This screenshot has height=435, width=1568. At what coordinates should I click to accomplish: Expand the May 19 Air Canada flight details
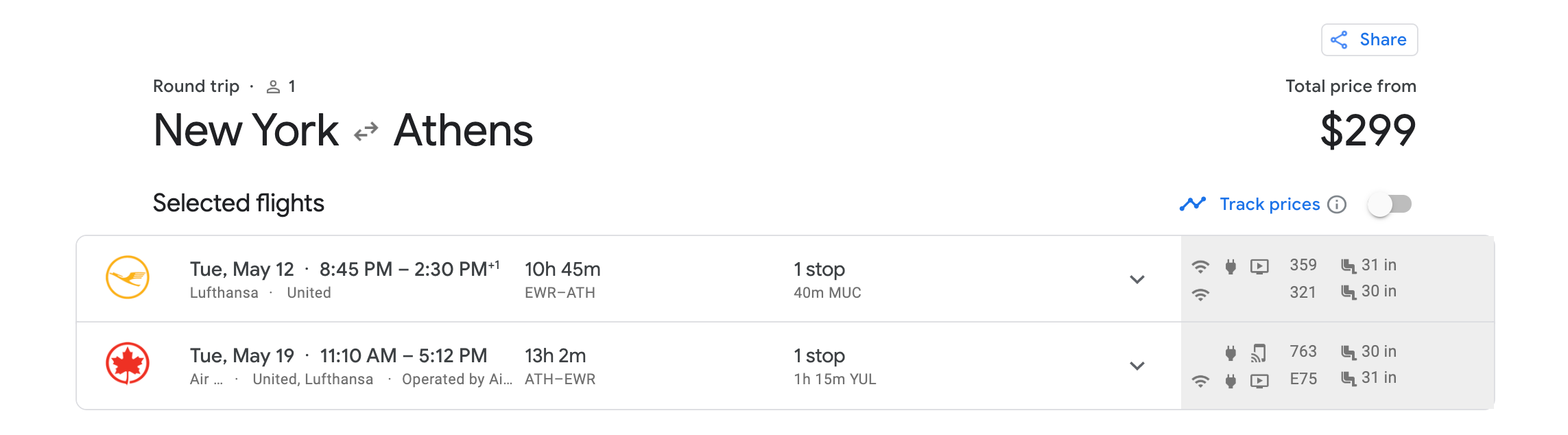[1137, 366]
